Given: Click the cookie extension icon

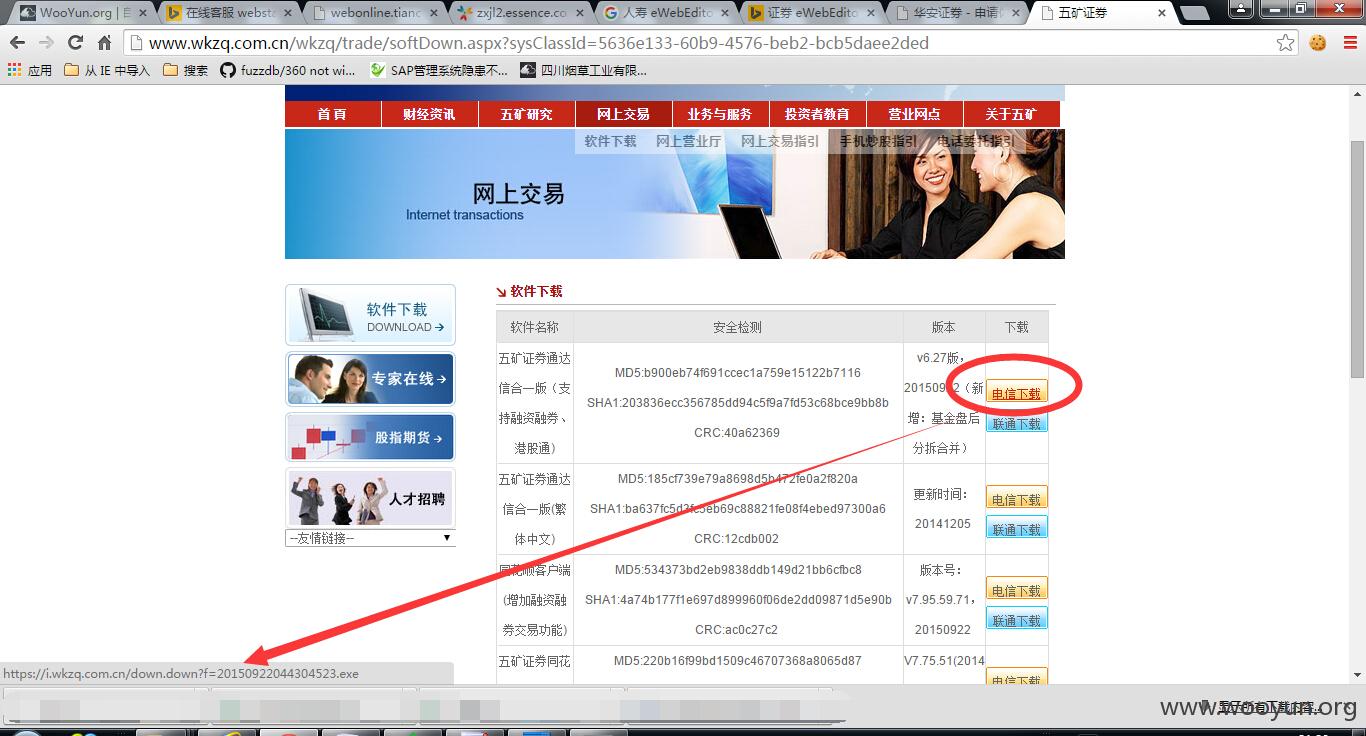Looking at the screenshot, I should tap(1317, 43).
